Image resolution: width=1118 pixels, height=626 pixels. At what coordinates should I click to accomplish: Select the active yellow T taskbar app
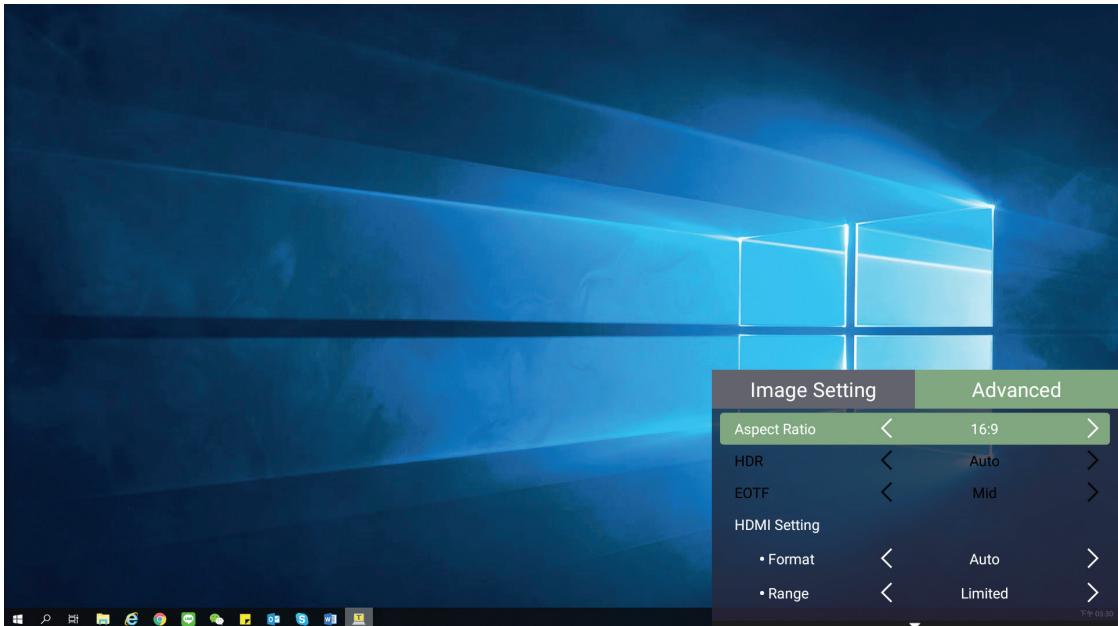359,617
